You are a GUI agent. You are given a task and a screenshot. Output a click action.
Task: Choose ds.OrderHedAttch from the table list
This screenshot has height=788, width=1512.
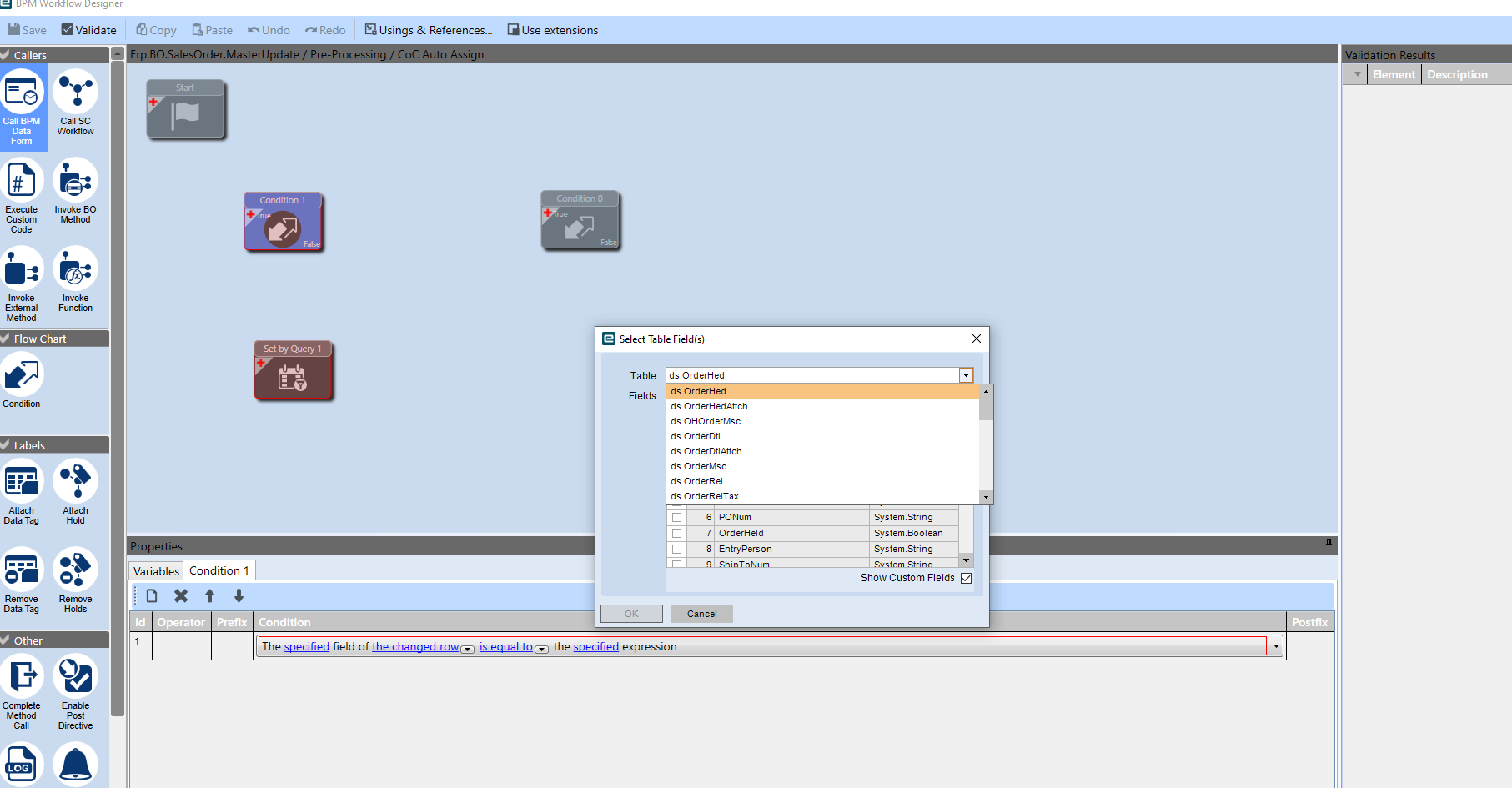tap(822, 406)
